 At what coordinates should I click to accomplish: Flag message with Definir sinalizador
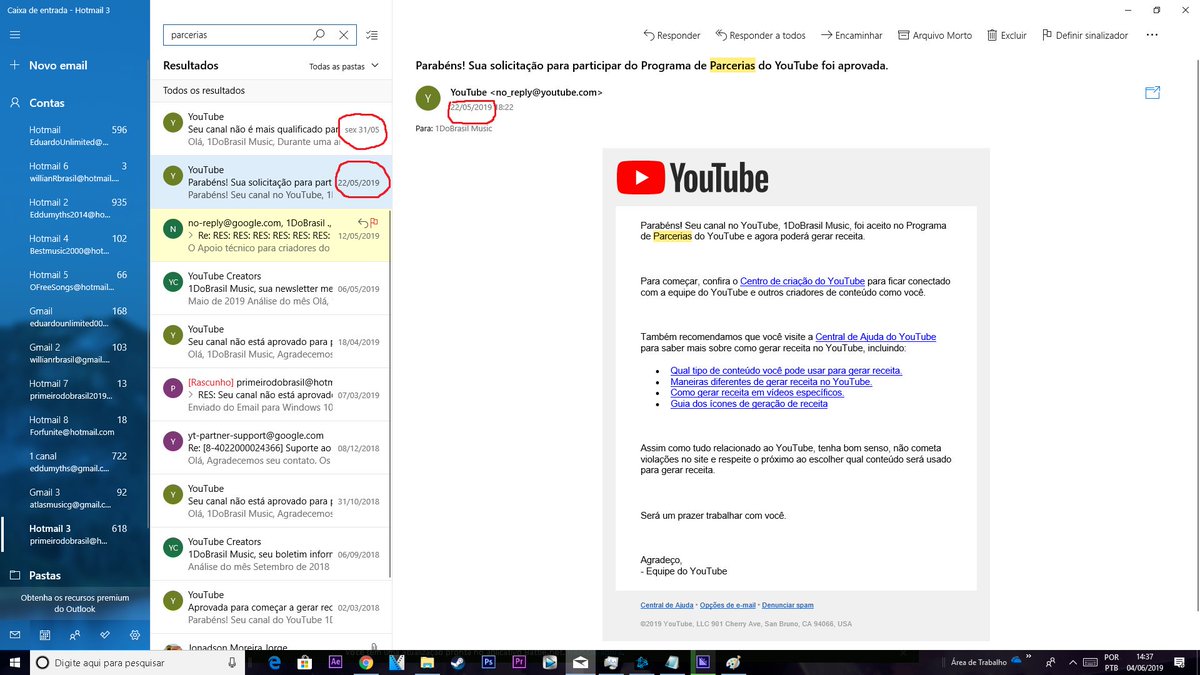tap(1084, 35)
